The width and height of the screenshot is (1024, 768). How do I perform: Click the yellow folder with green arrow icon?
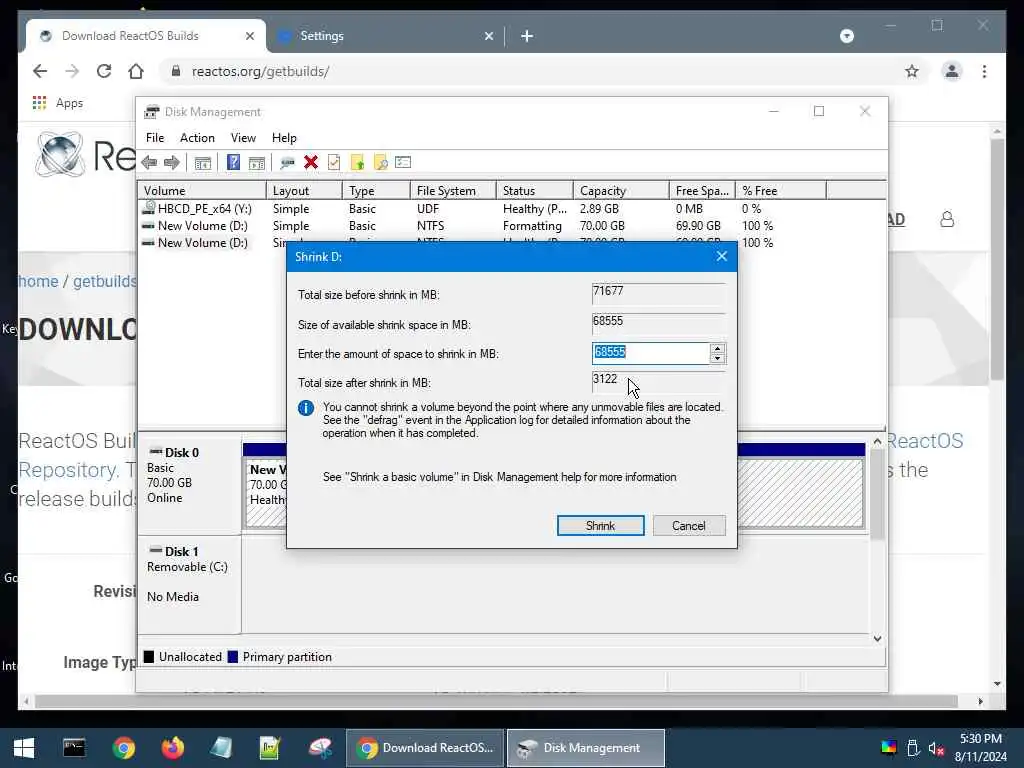pyautogui.click(x=357, y=162)
